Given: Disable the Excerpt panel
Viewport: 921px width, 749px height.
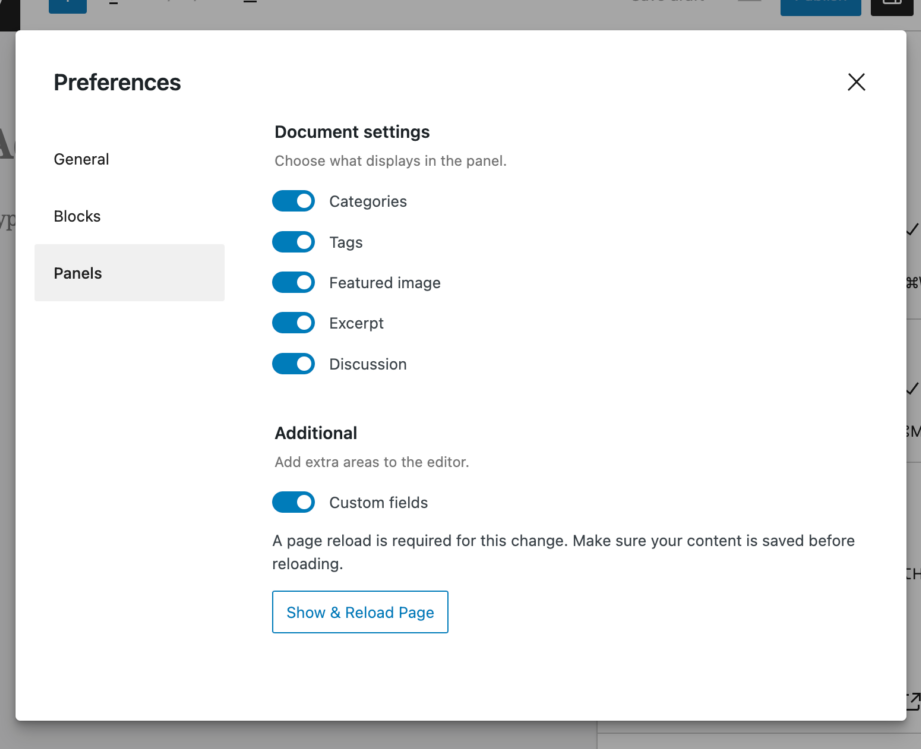Looking at the screenshot, I should click(293, 322).
